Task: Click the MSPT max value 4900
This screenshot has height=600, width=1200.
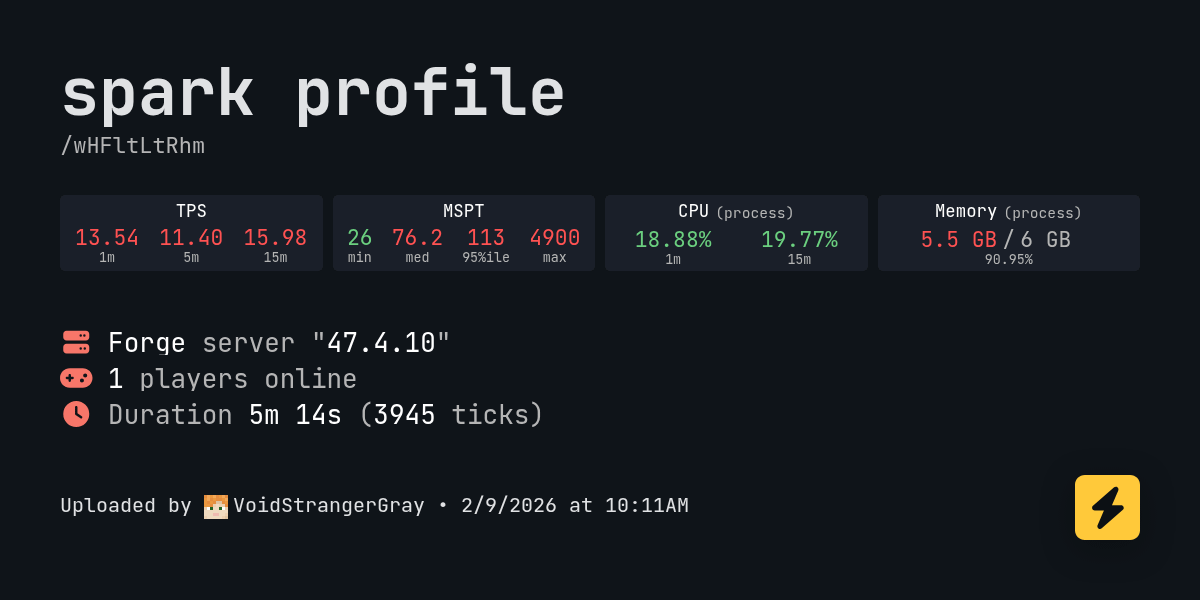Action: pyautogui.click(x=555, y=238)
